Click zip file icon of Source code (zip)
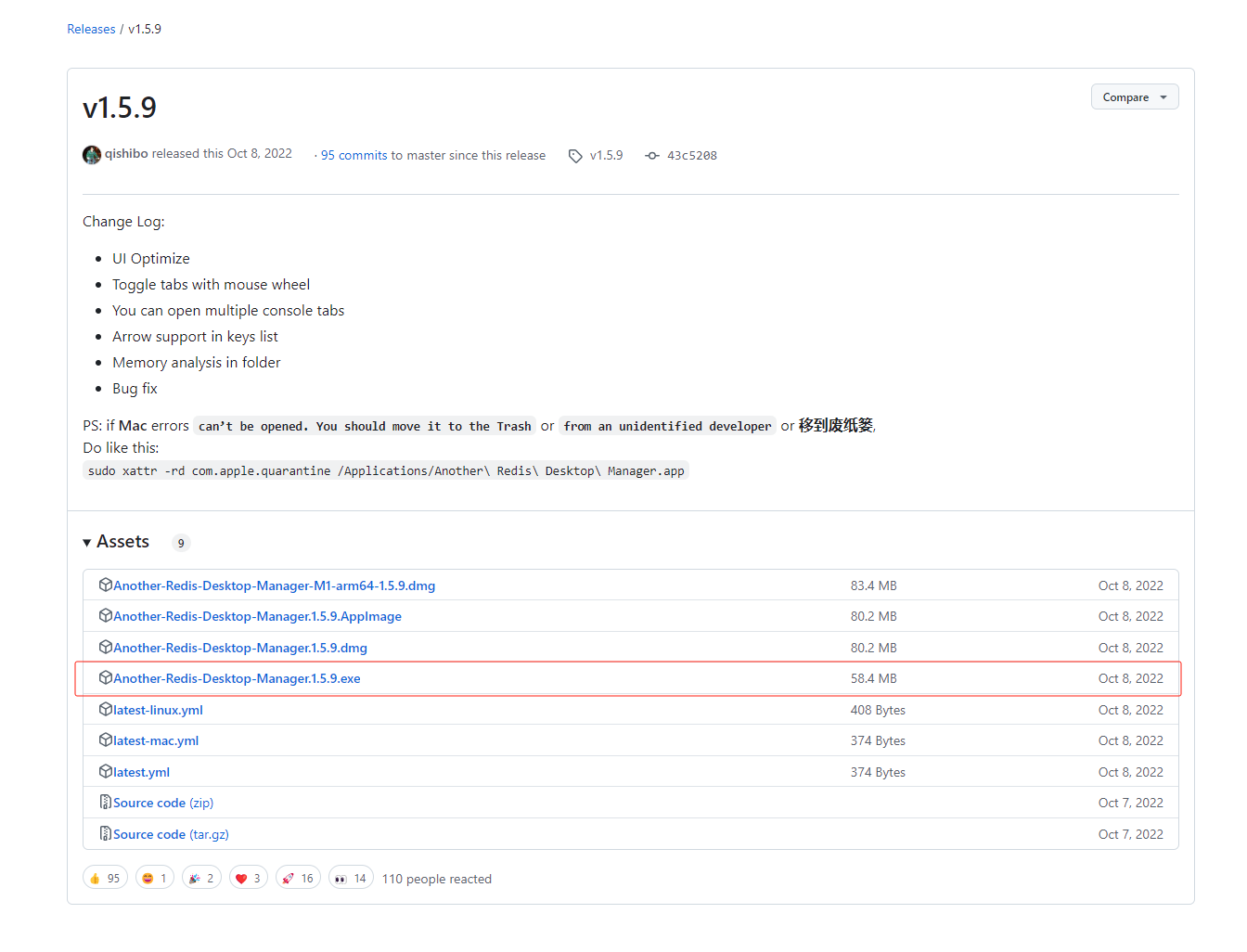The width and height of the screenshot is (1247, 952). [x=106, y=802]
